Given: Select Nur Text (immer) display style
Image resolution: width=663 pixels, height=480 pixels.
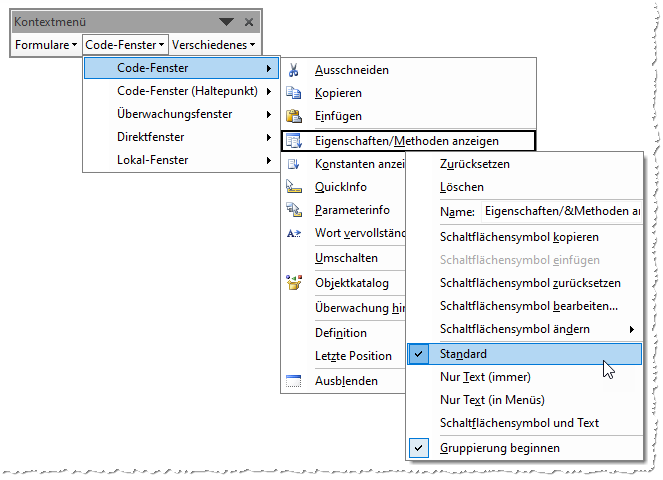Looking at the screenshot, I should tap(485, 377).
